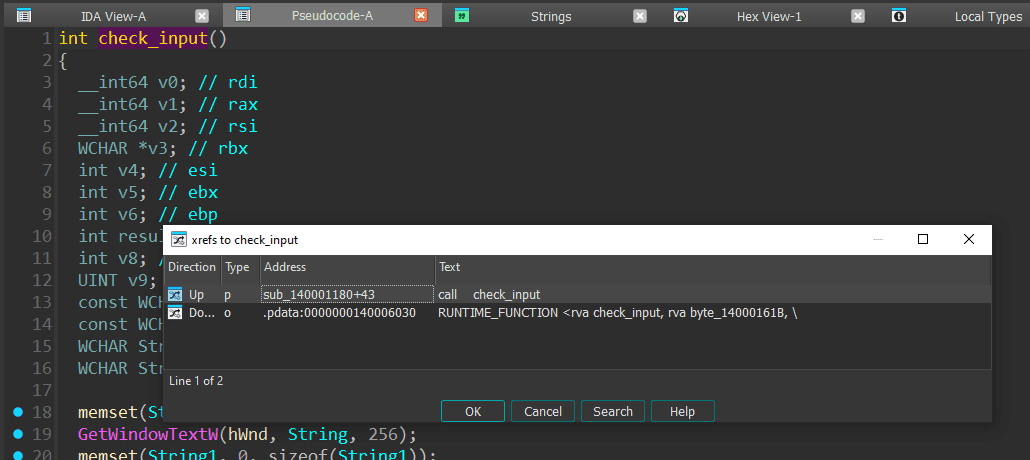Screen dimensions: 1030x460
Task: Click the Up direction xref row icon
Action: point(176,295)
